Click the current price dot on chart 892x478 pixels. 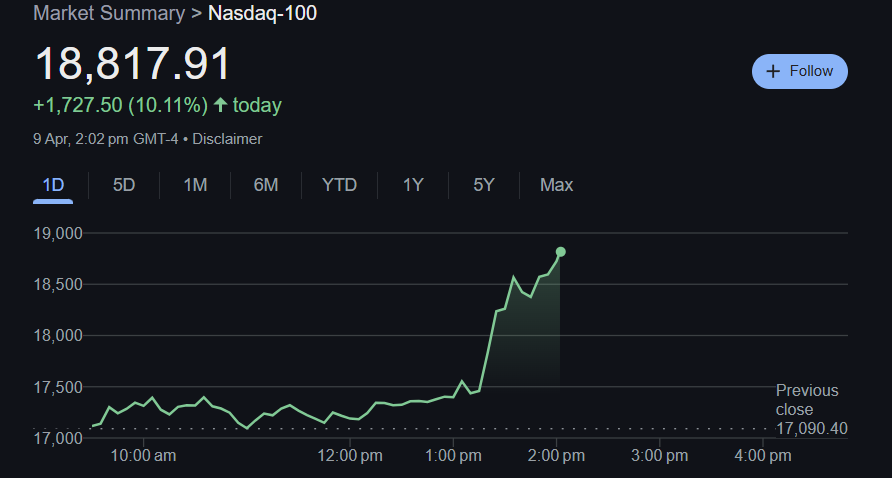[560, 252]
